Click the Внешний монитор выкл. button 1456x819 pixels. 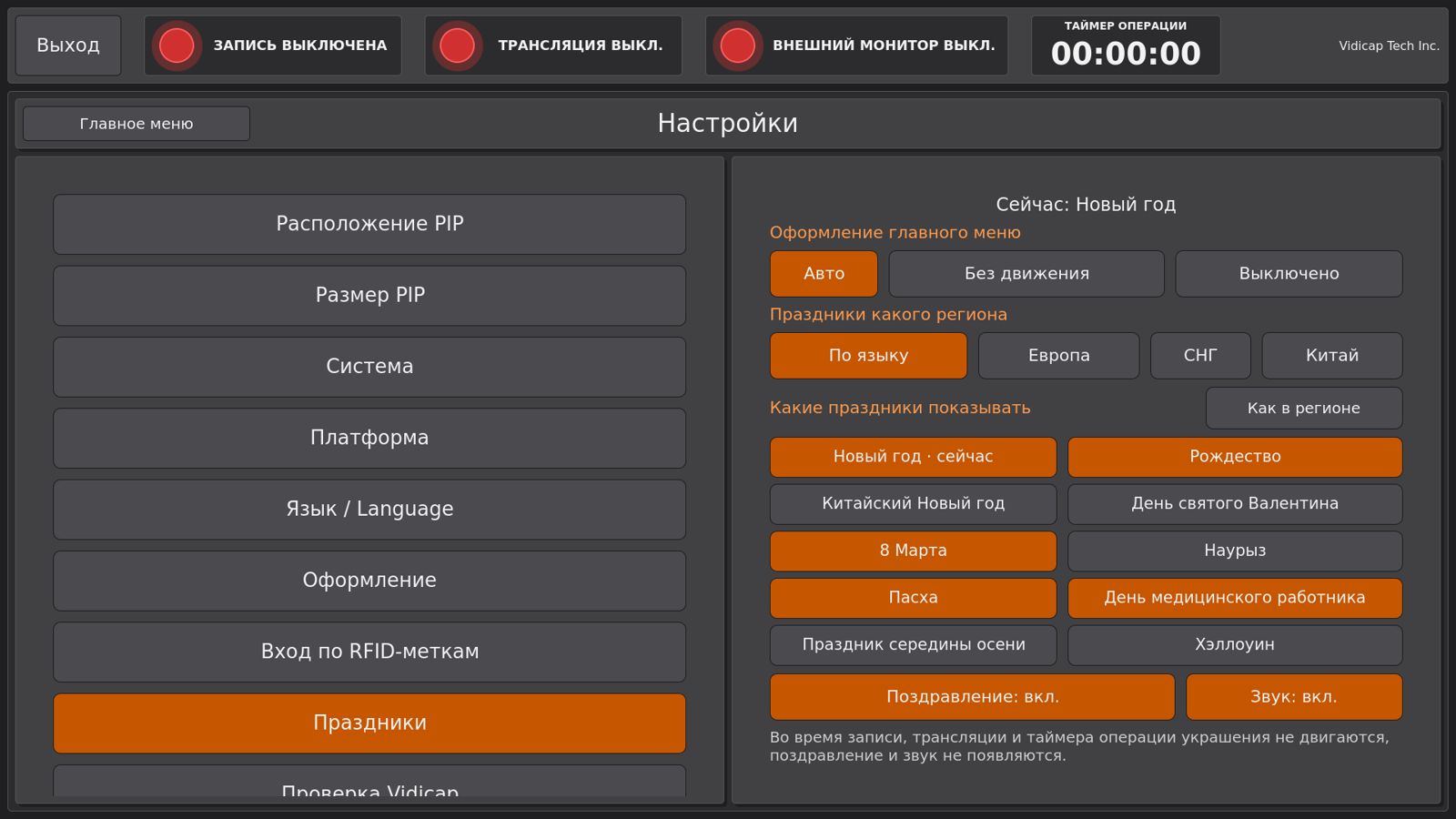[x=856, y=45]
